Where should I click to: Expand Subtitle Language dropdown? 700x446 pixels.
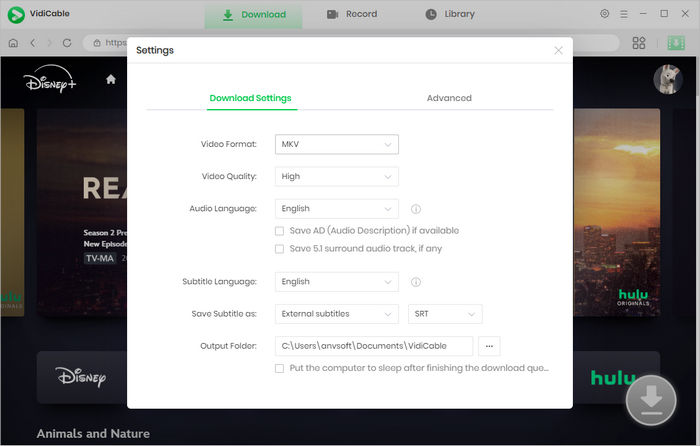click(337, 282)
